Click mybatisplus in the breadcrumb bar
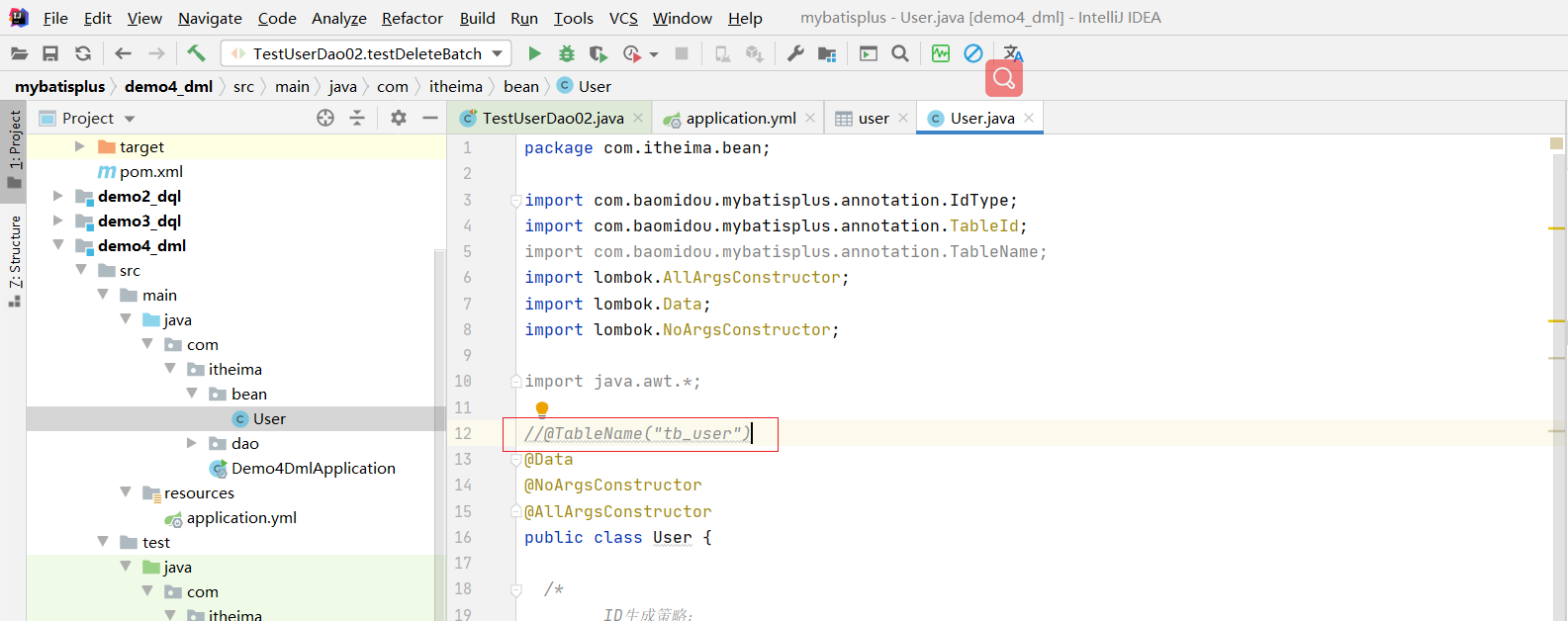Viewport: 1568px width, 621px height. click(59, 87)
